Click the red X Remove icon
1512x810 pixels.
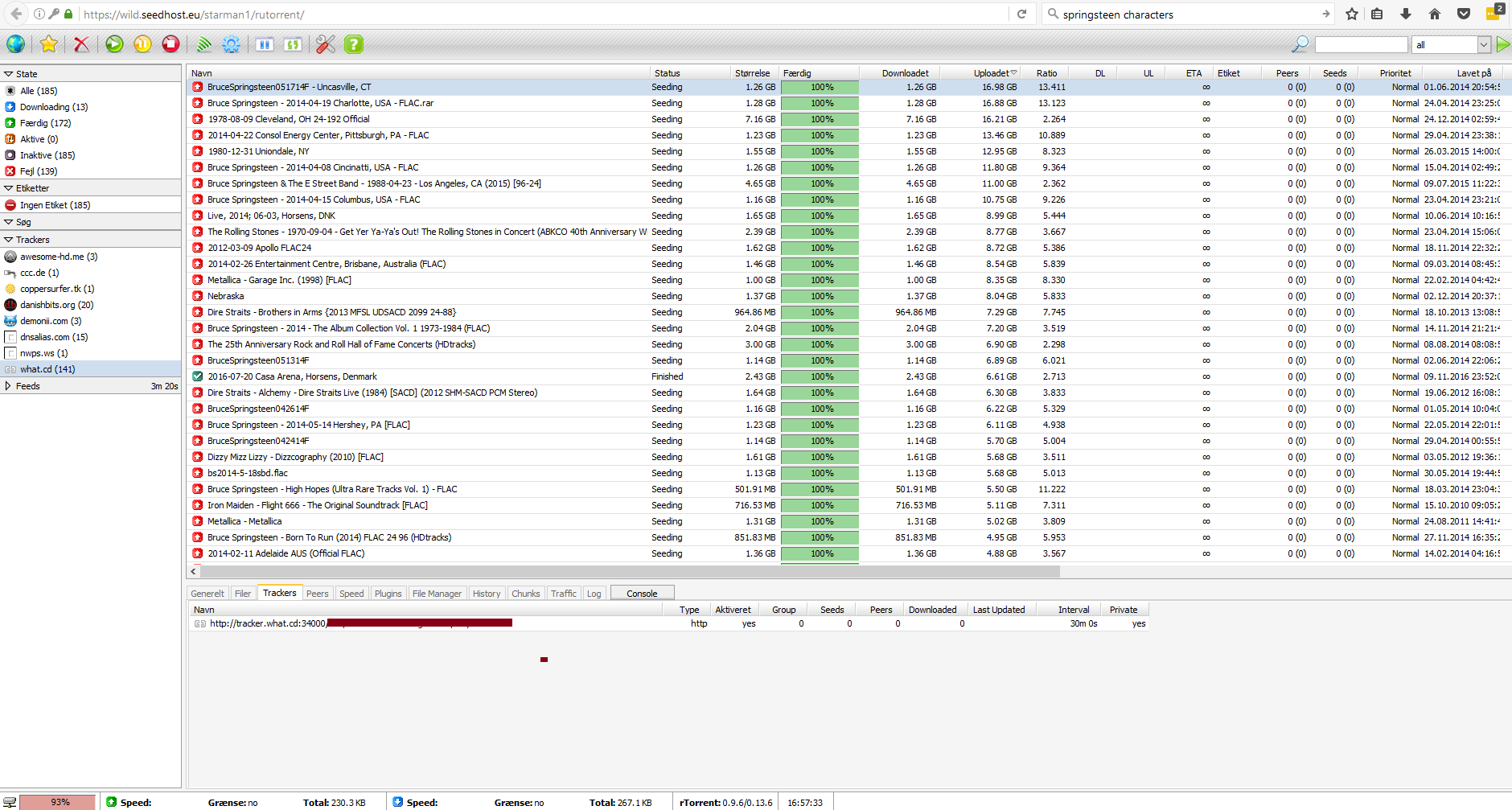pos(81,44)
